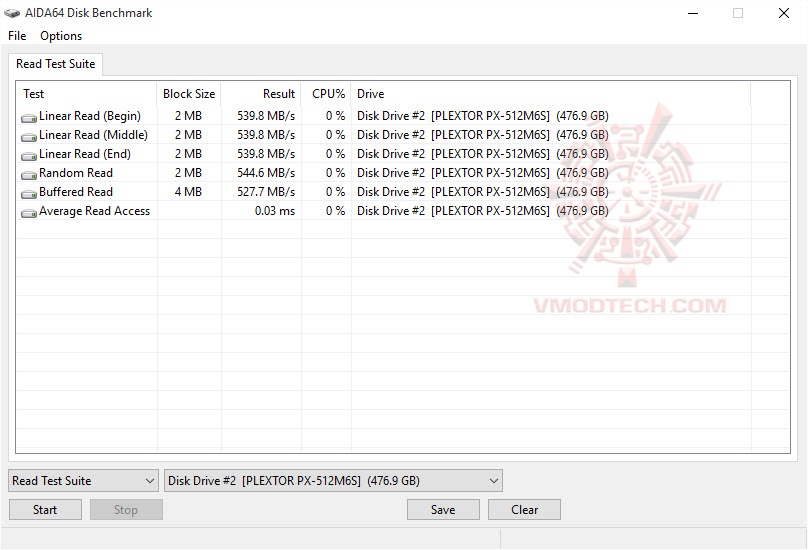
Task: Open the File menu
Action: click(17, 36)
